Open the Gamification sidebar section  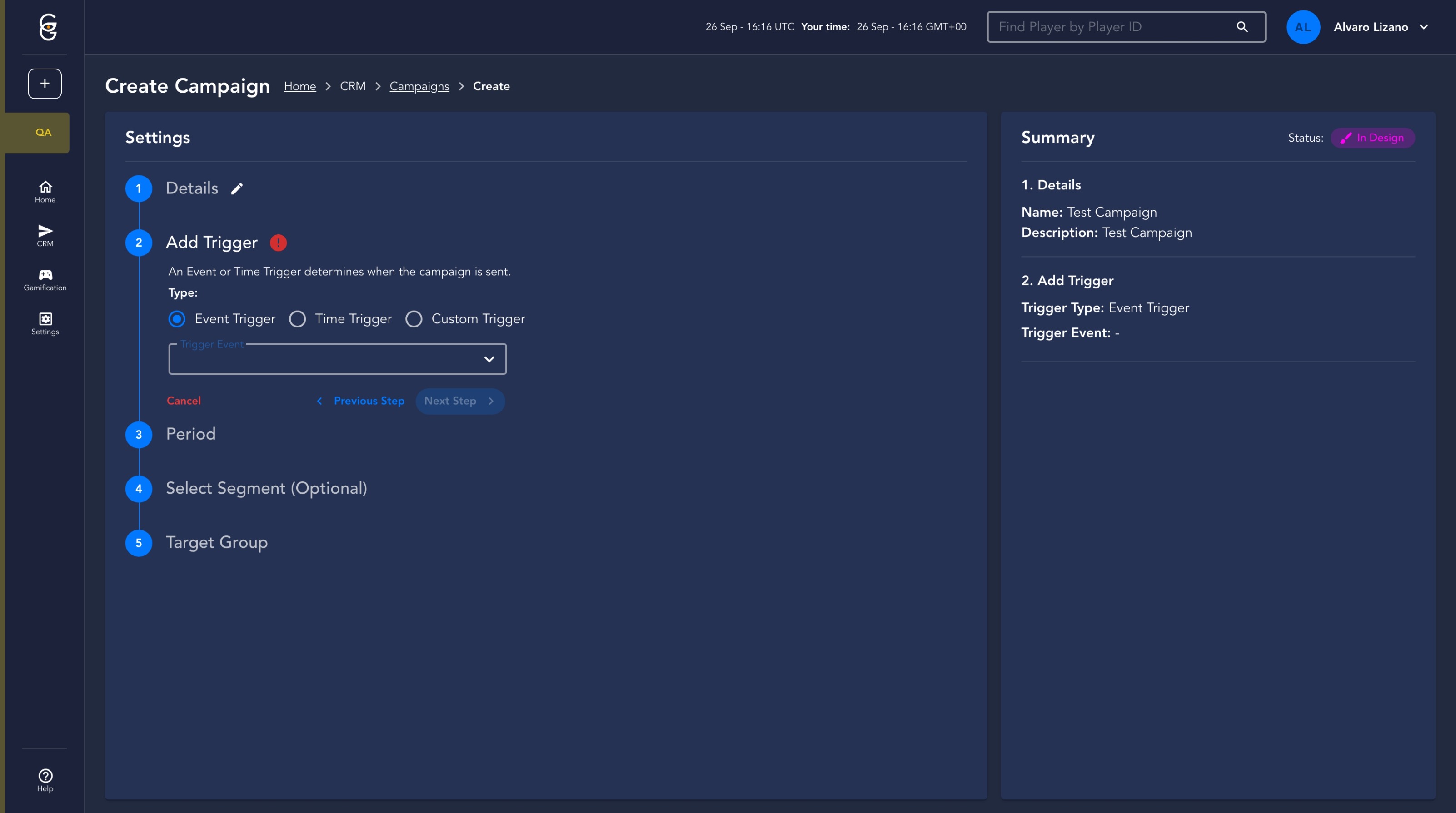click(45, 280)
